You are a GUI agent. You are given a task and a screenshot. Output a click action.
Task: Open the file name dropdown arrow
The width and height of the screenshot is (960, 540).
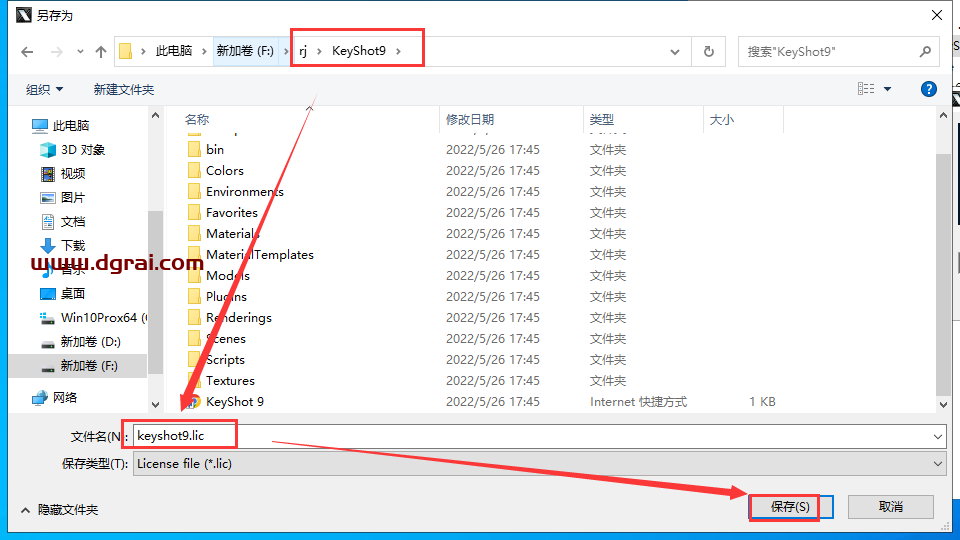click(937, 437)
